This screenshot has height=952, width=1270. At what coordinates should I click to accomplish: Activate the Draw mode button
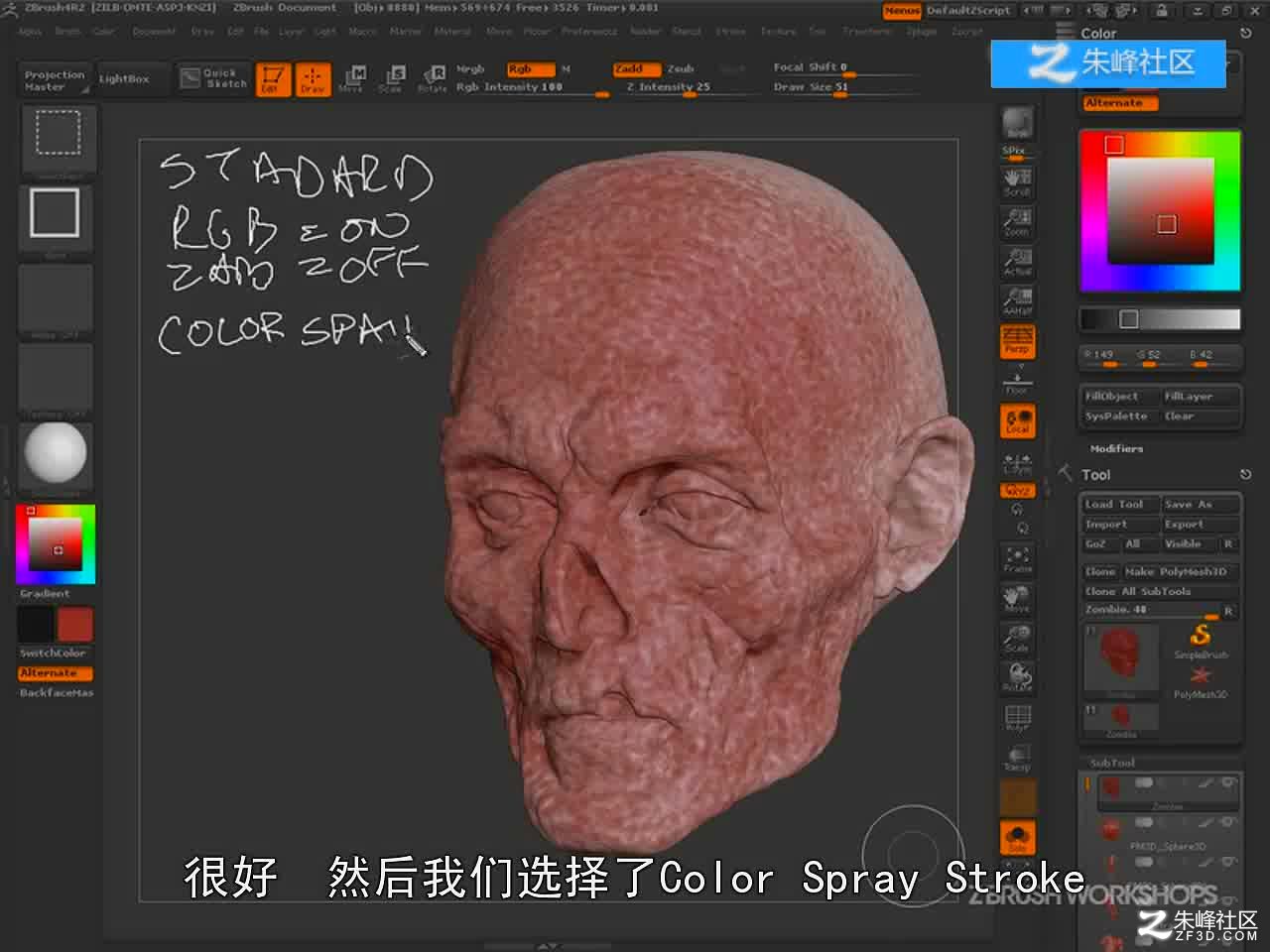(313, 79)
